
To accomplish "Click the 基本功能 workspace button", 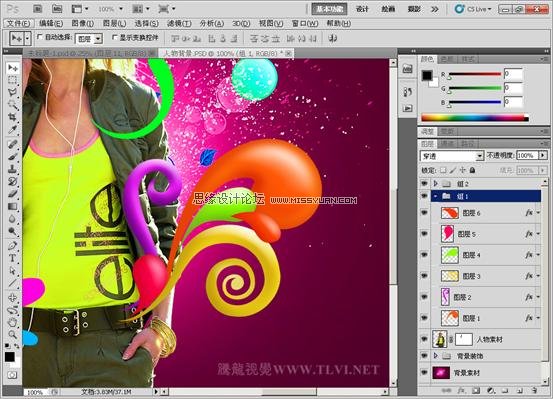I will coord(329,9).
